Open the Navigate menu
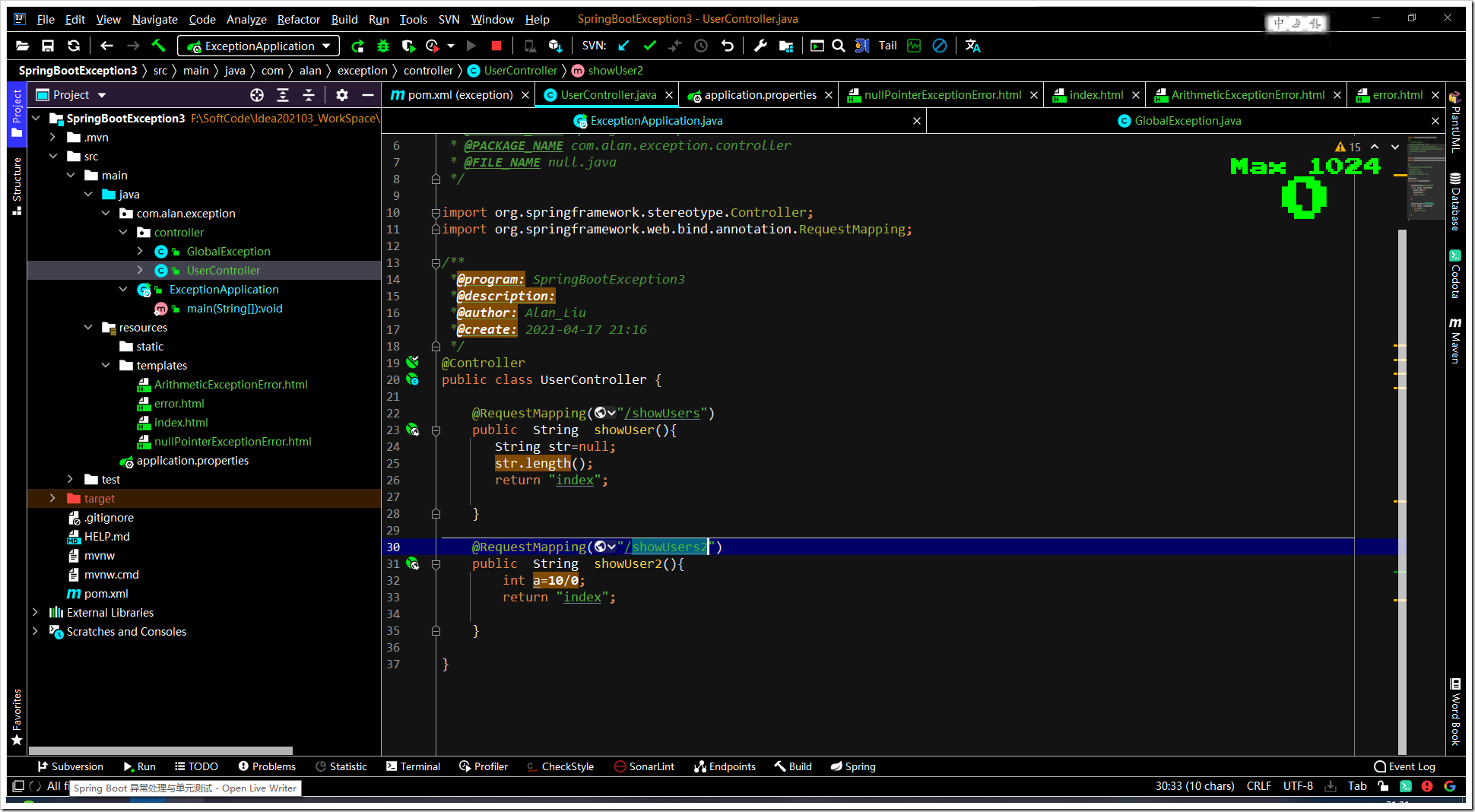The height and width of the screenshot is (812, 1475). (154, 19)
